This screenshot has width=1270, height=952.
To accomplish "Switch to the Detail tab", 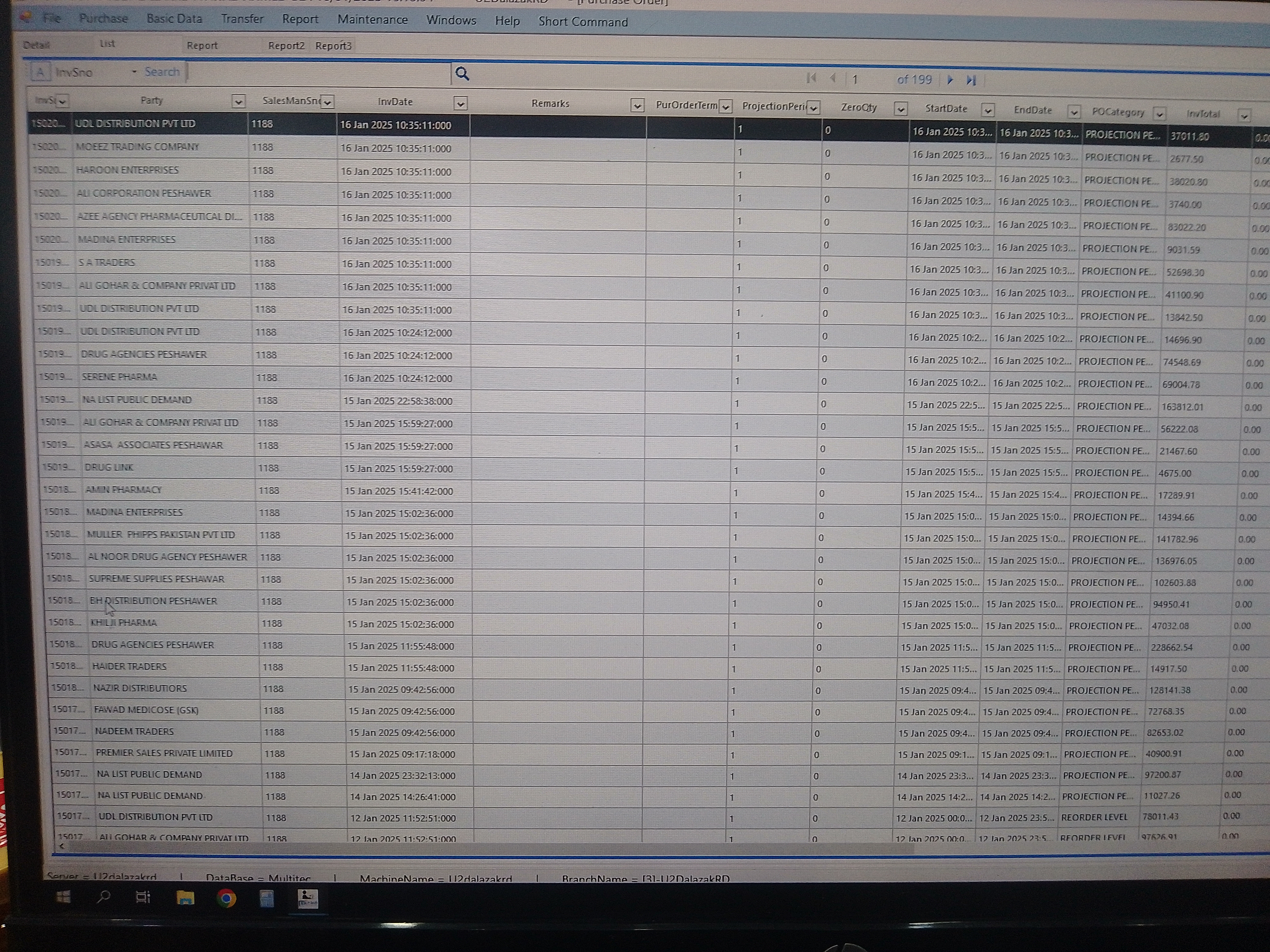I will click(37, 45).
